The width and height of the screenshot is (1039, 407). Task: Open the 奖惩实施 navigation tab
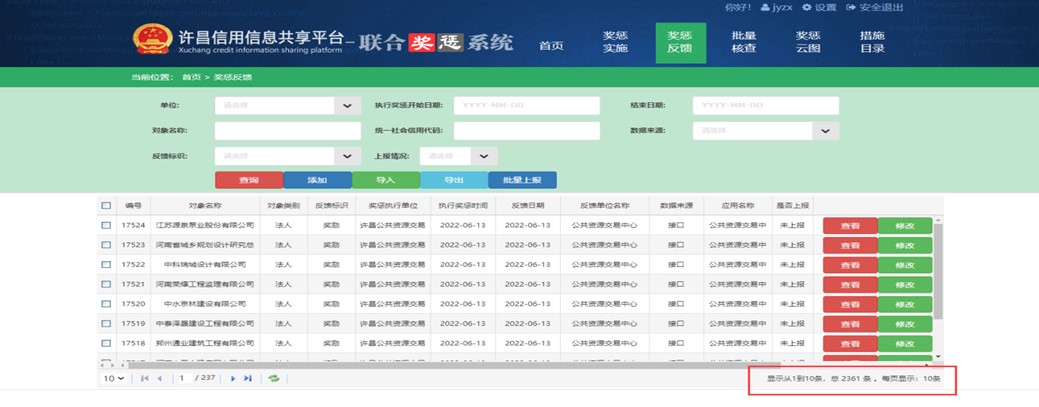(615, 42)
